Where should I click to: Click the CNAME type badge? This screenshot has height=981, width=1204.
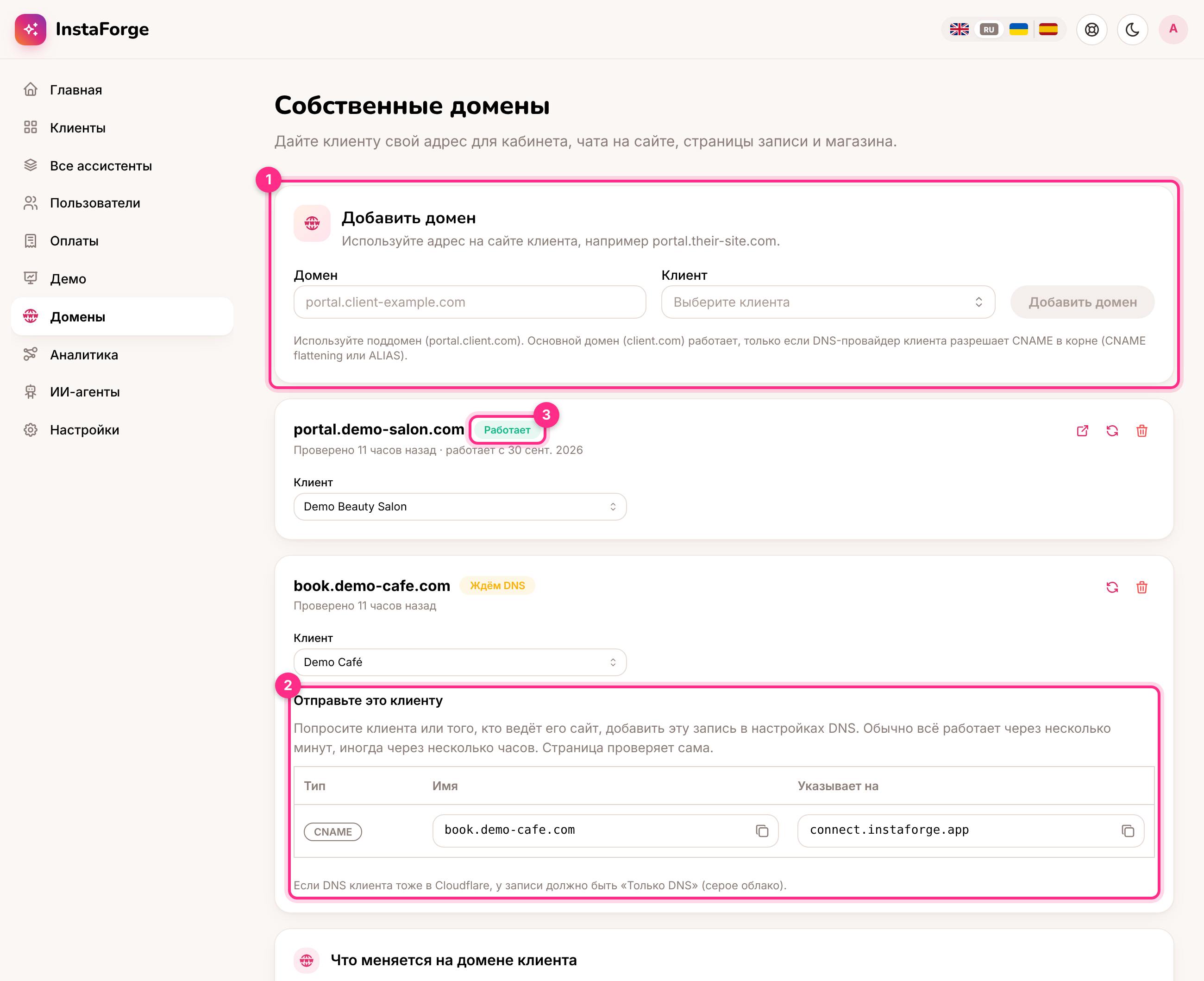[x=333, y=831]
